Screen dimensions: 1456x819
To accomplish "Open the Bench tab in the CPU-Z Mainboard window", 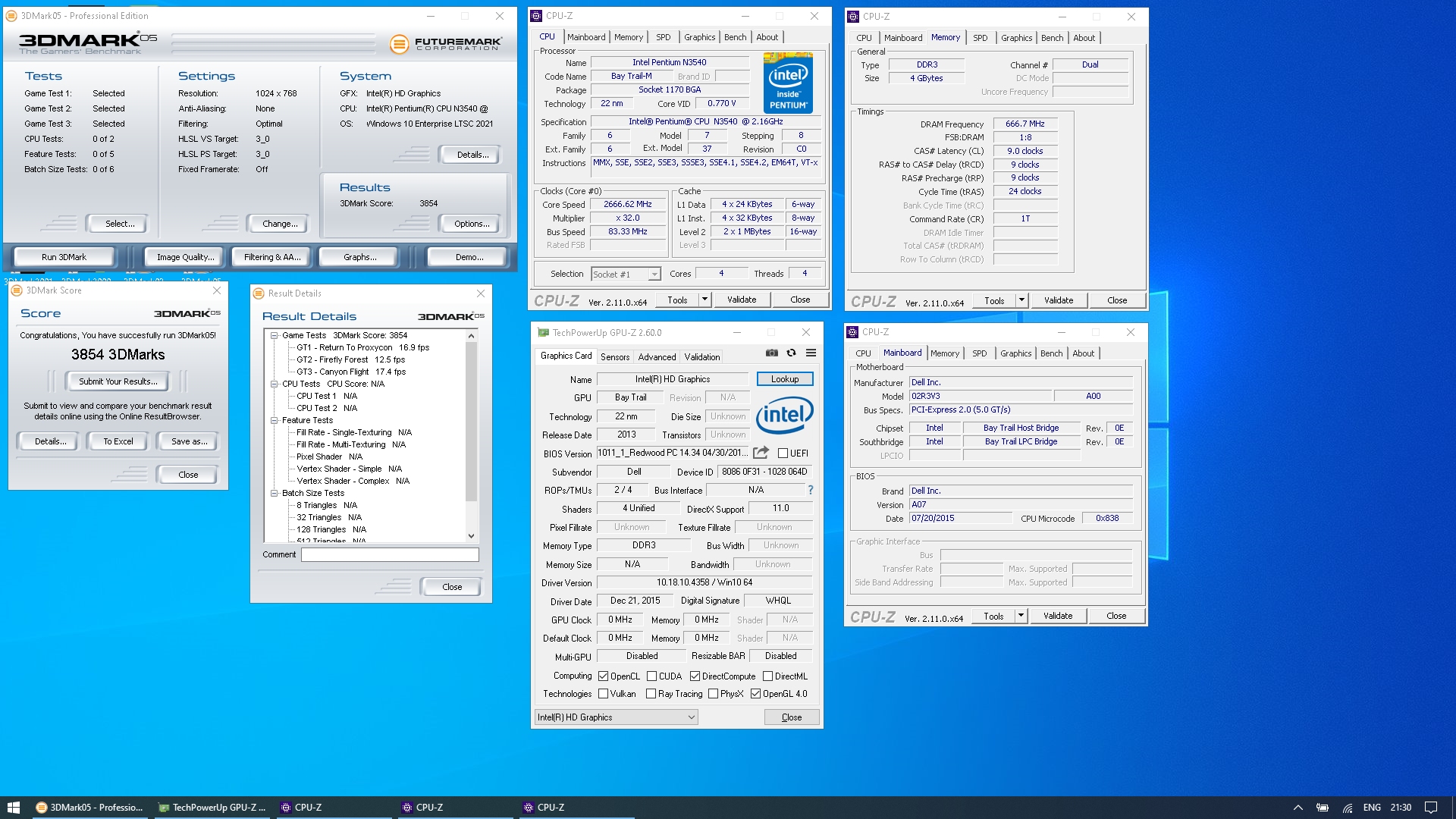I will point(1051,353).
